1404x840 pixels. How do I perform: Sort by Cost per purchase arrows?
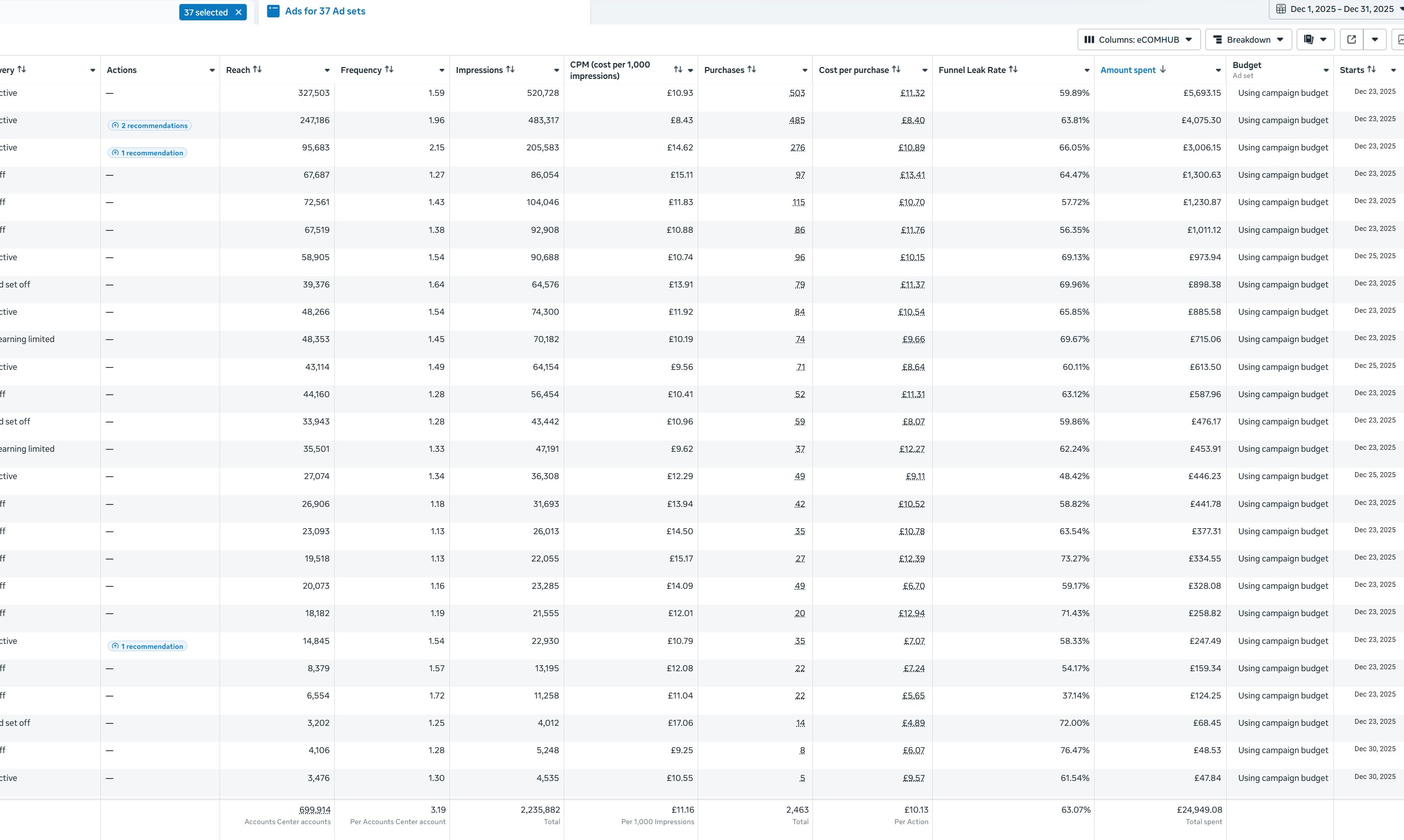click(895, 70)
